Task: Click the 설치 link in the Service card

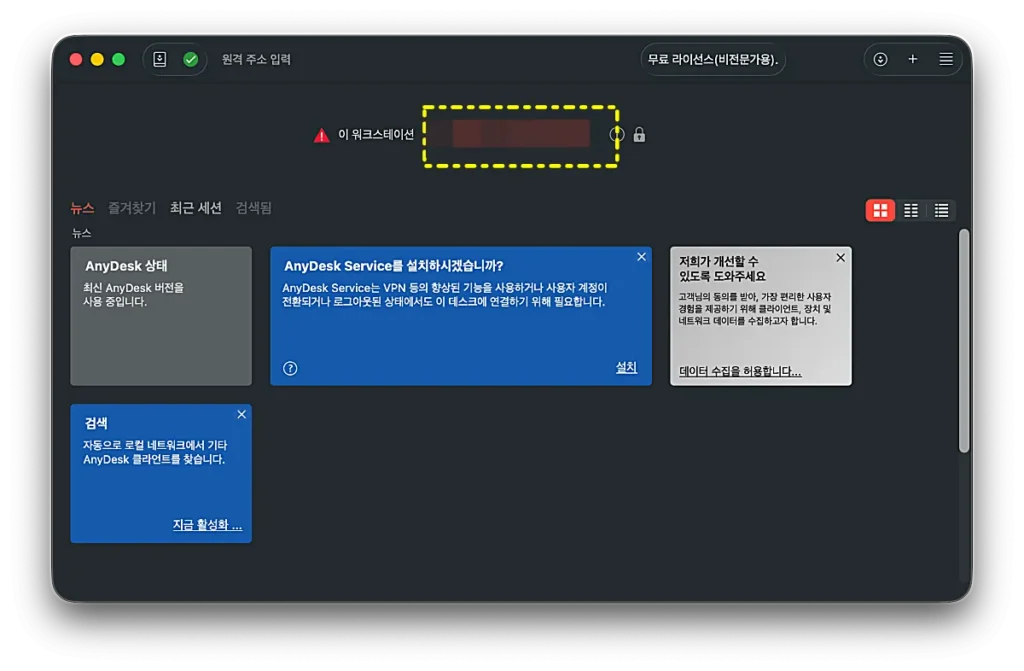Action: pos(626,367)
